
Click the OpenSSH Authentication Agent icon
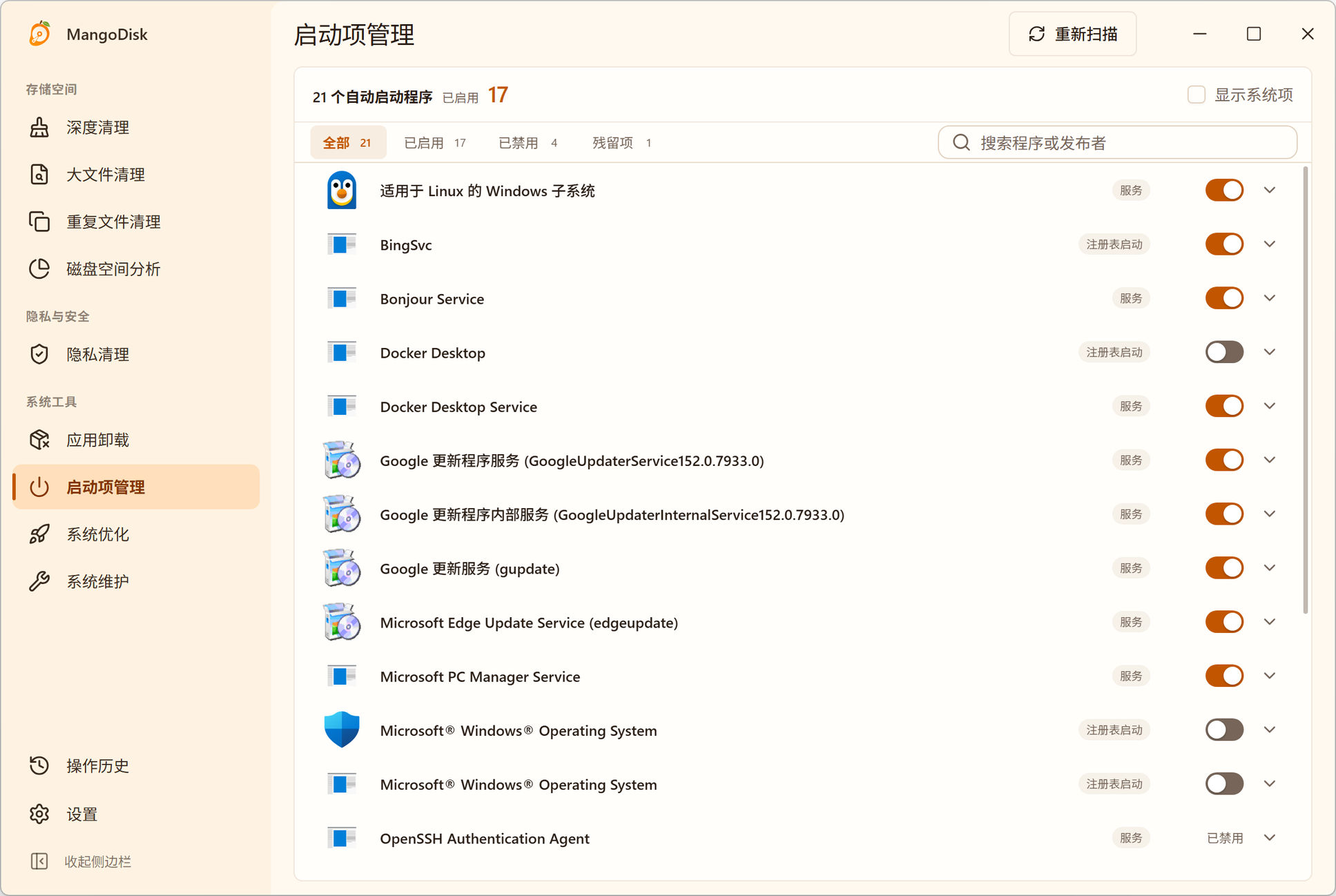coord(342,837)
